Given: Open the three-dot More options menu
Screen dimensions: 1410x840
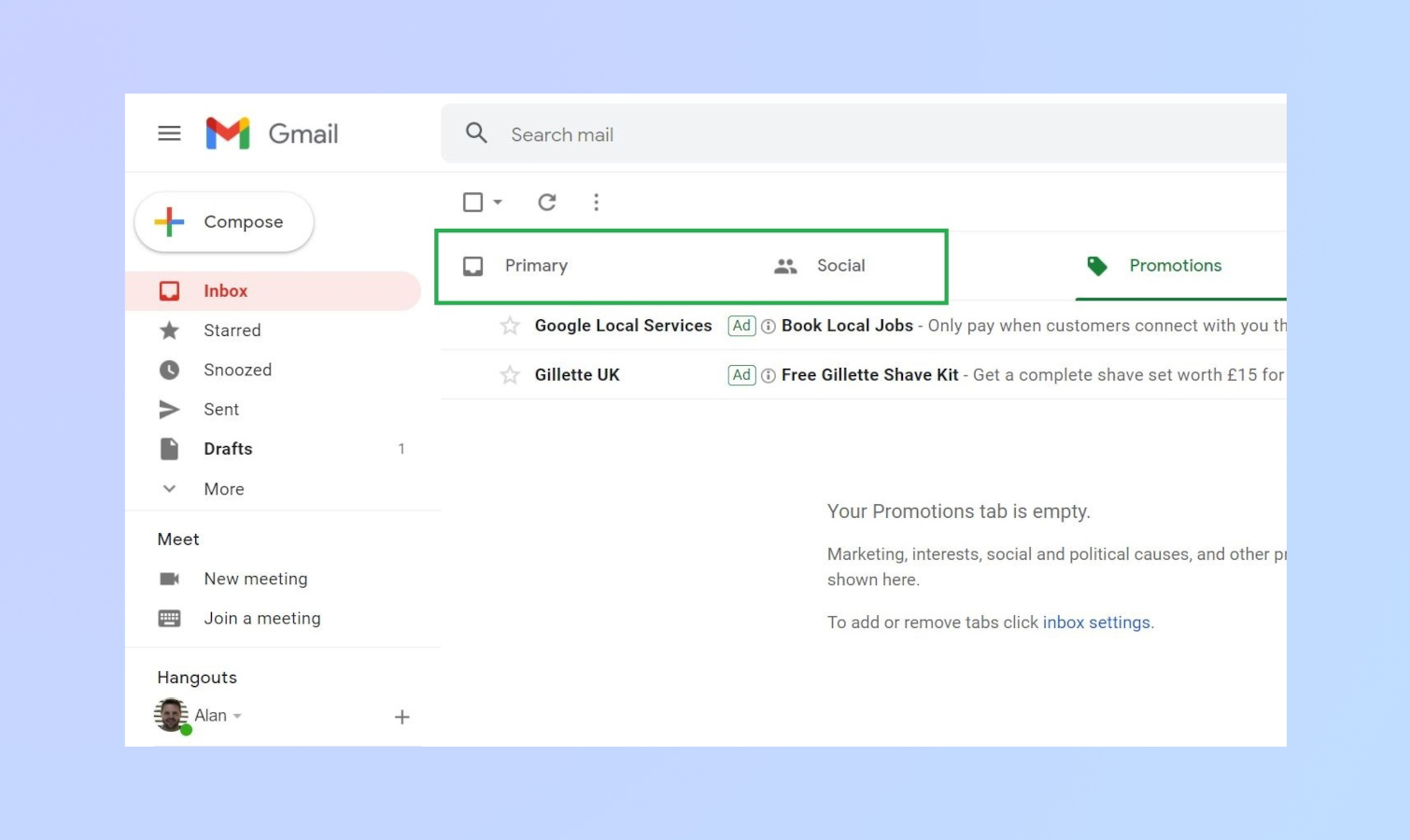Looking at the screenshot, I should click(x=596, y=202).
